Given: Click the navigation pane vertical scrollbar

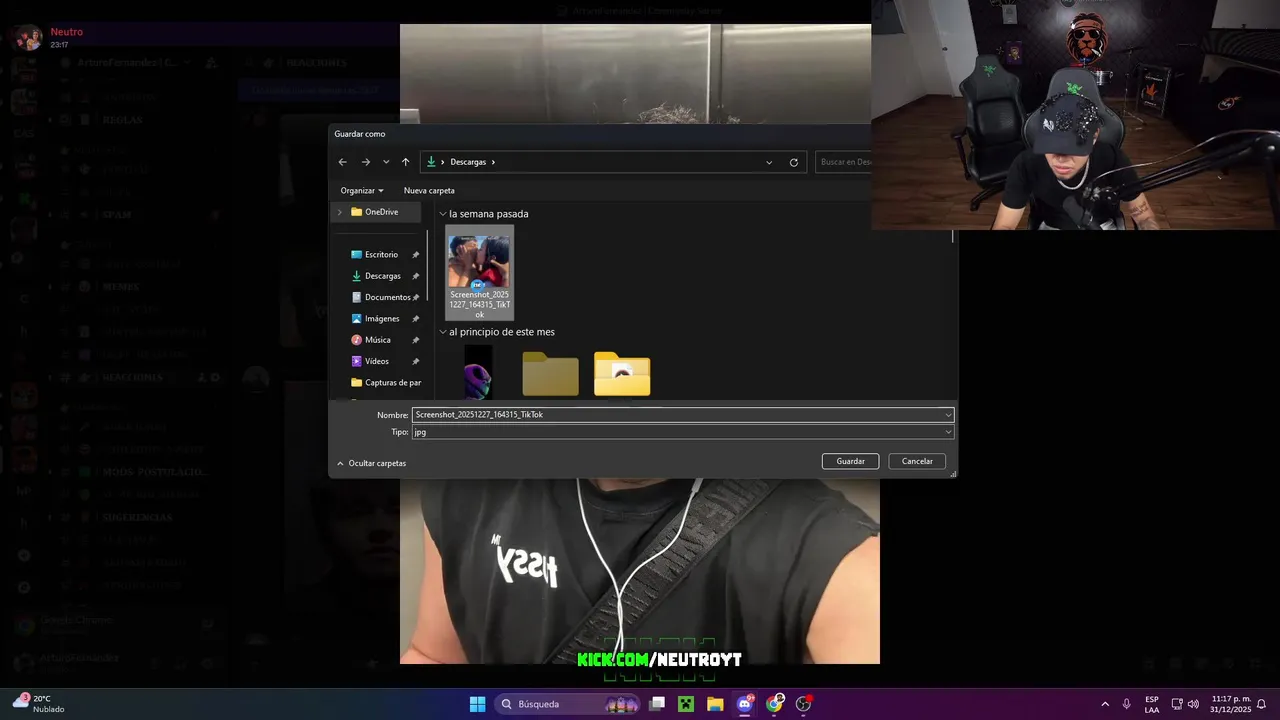Looking at the screenshot, I should (427, 265).
